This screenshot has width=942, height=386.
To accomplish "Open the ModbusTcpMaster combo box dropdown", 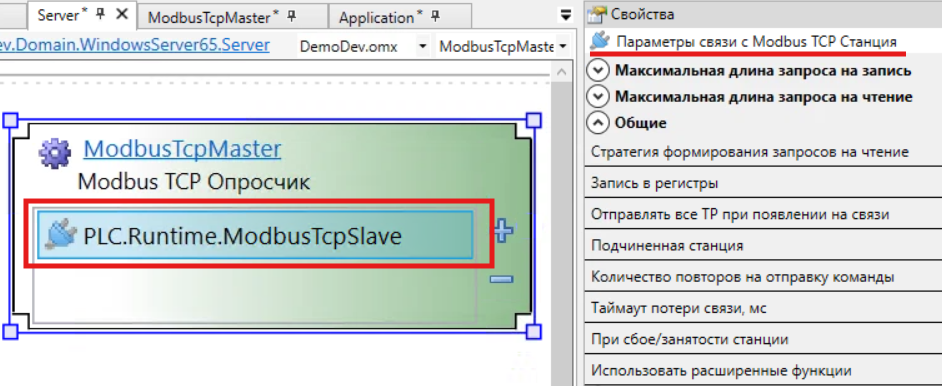I will click(563, 46).
